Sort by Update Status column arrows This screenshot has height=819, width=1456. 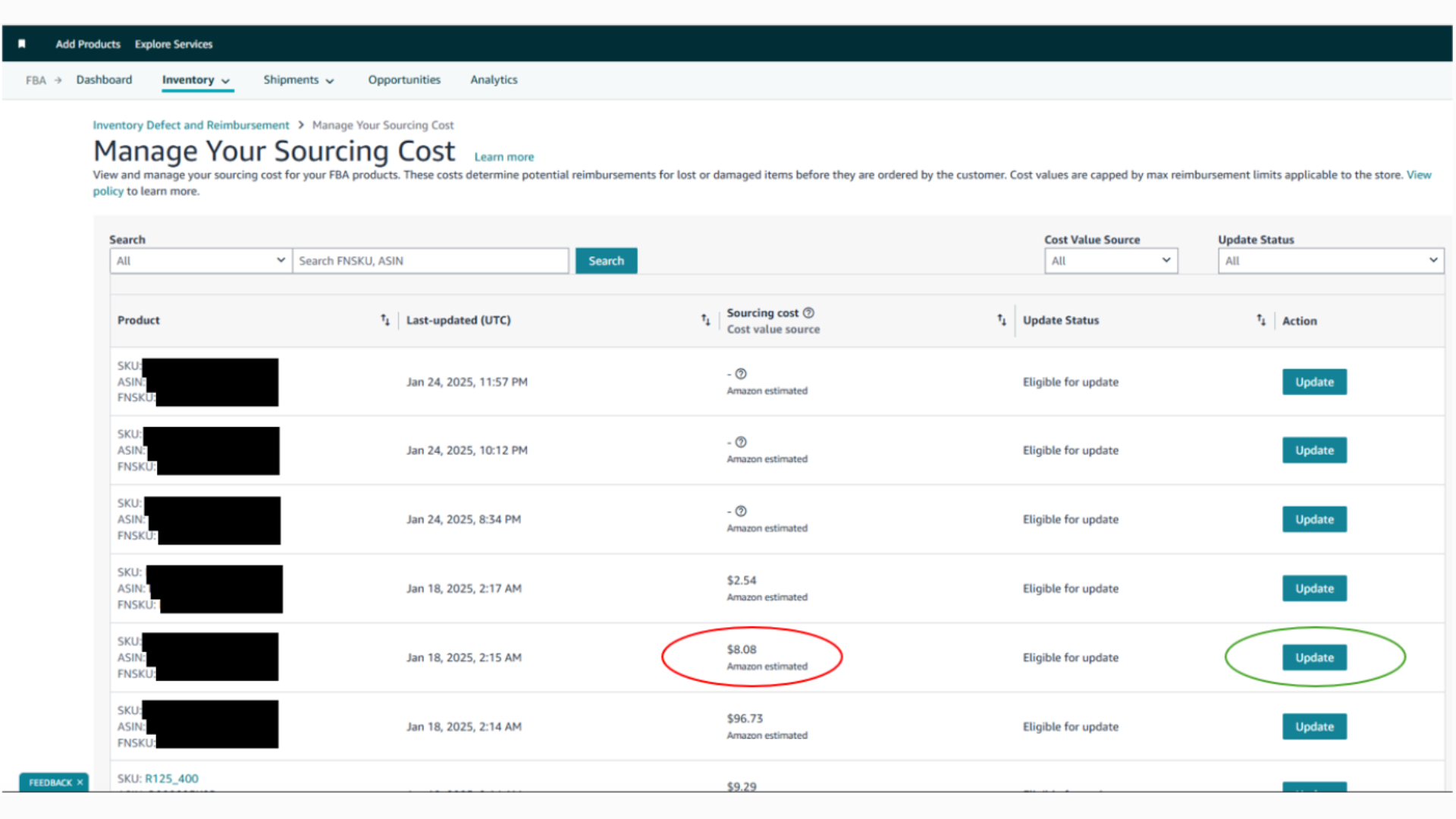pos(1261,320)
